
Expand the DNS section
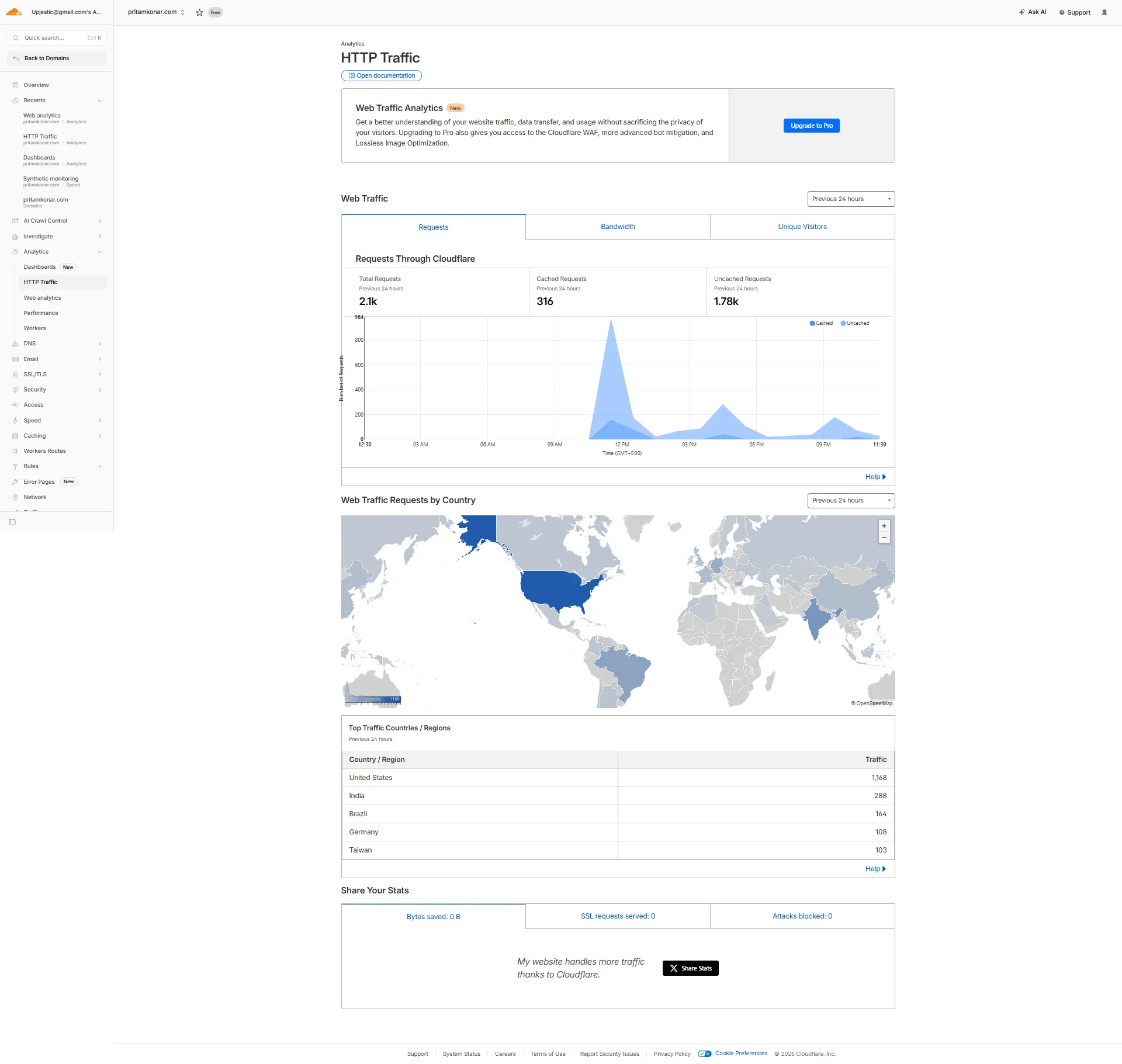(100, 344)
